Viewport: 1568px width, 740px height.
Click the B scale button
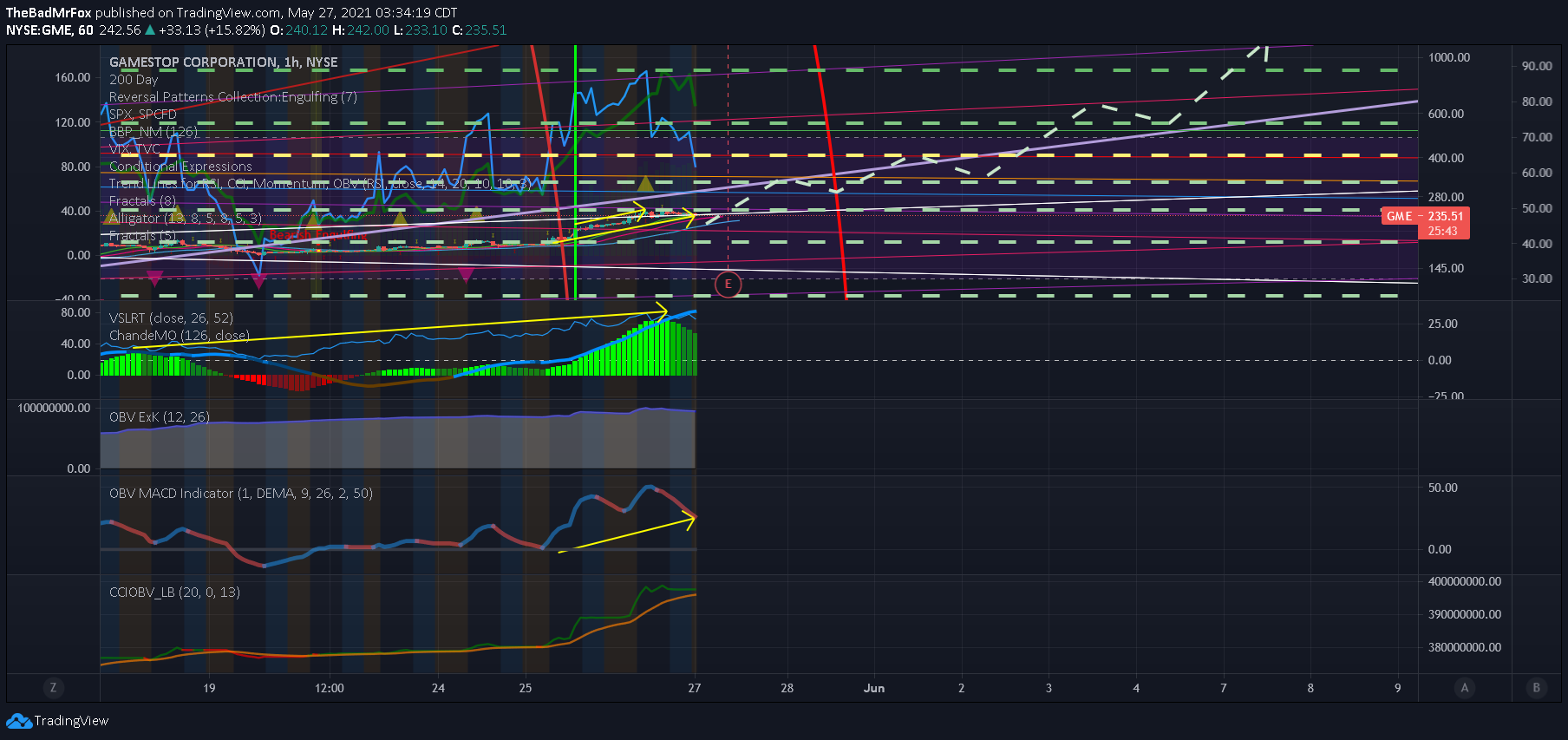coord(1536,688)
